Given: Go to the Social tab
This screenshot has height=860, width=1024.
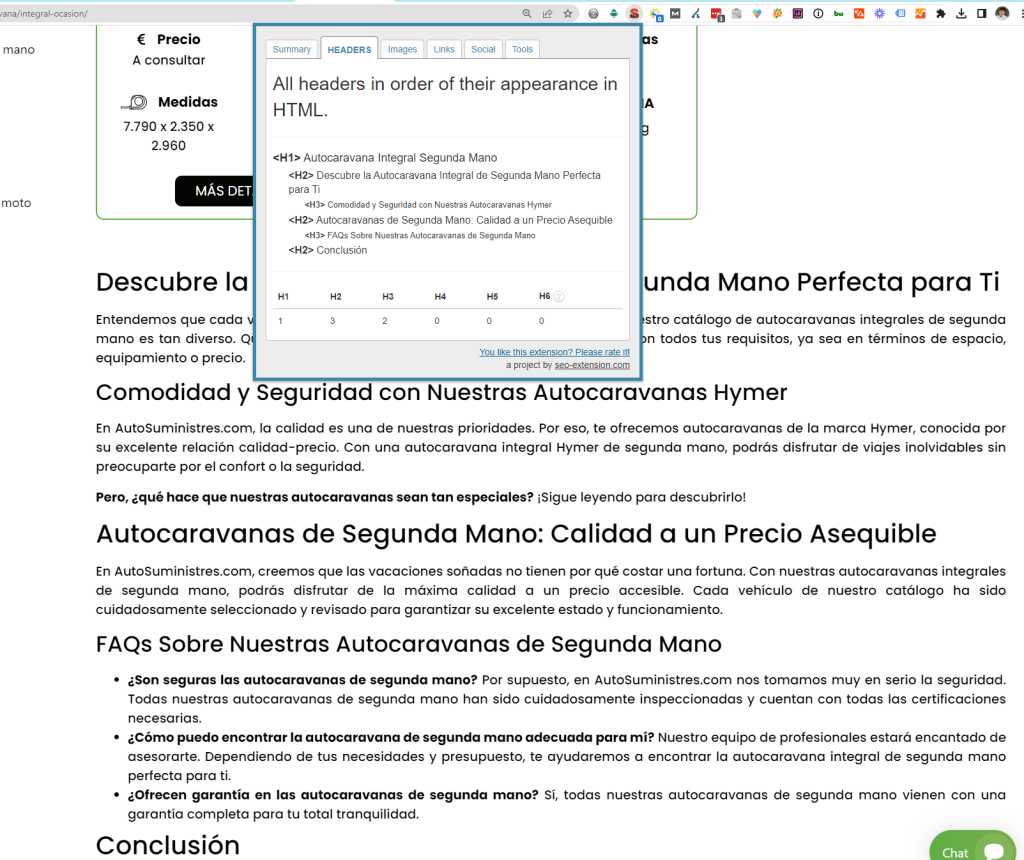Looking at the screenshot, I should [x=483, y=49].
